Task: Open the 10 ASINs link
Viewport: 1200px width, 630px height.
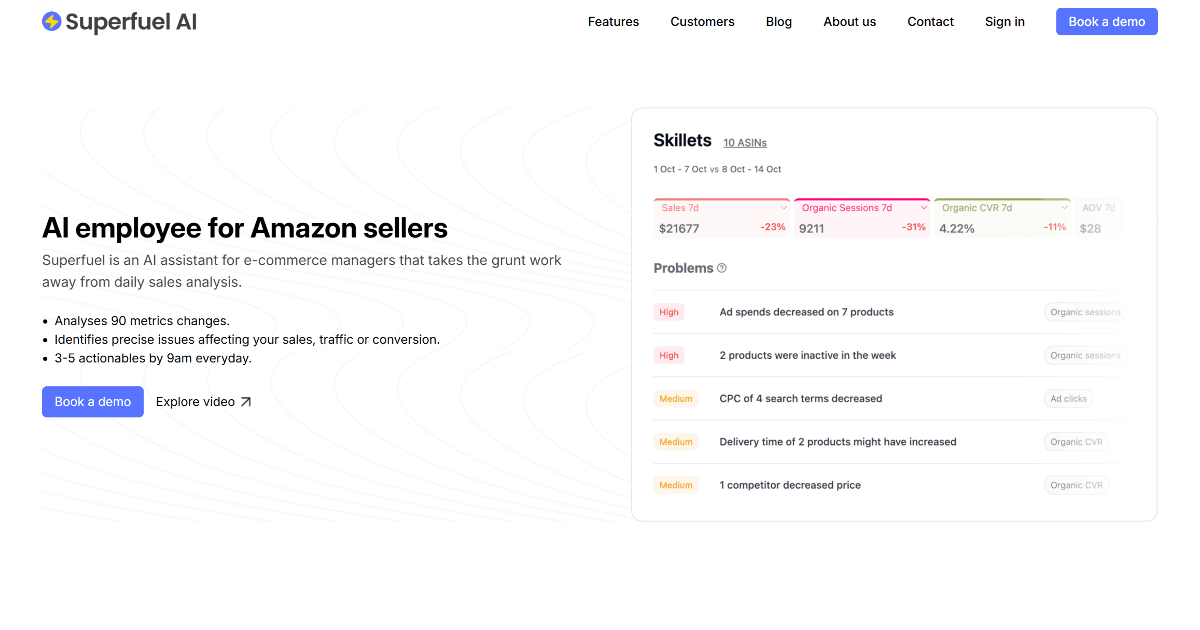Action: tap(745, 143)
